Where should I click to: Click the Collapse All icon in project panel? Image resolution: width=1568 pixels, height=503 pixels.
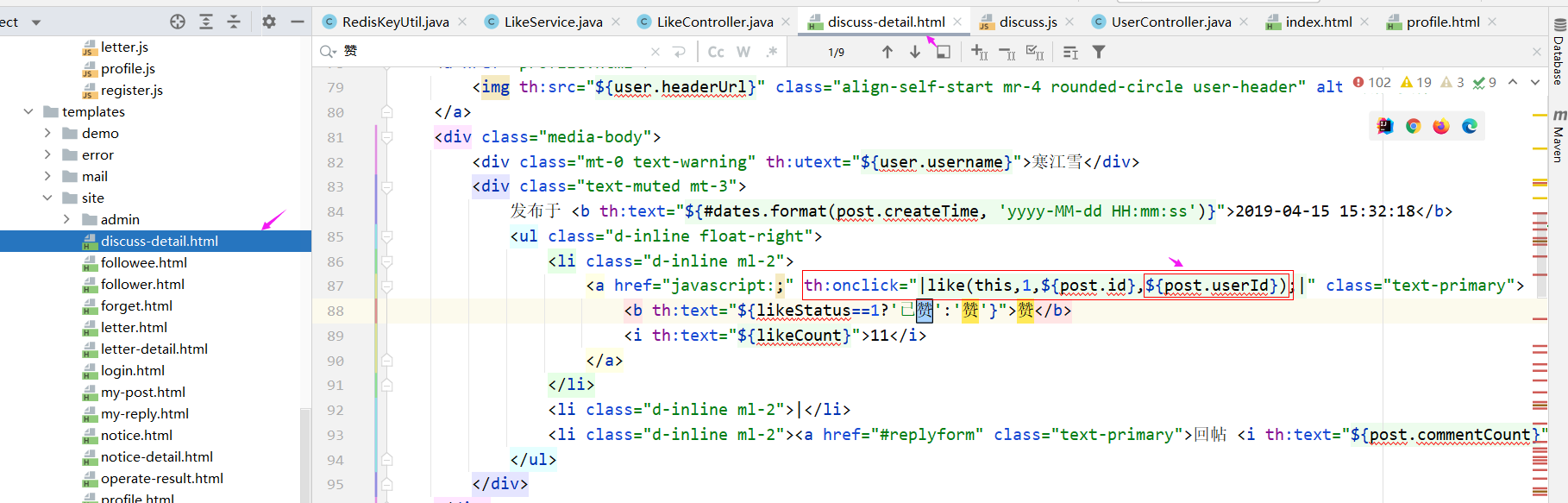tap(234, 22)
